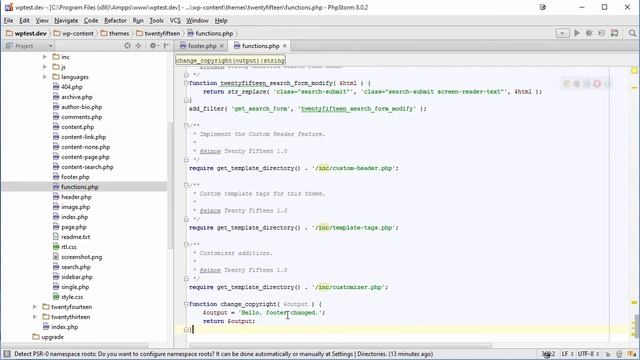This screenshot has height=360, width=640.
Task: Click twentyfifteen breadcrumb
Action: point(158,33)
